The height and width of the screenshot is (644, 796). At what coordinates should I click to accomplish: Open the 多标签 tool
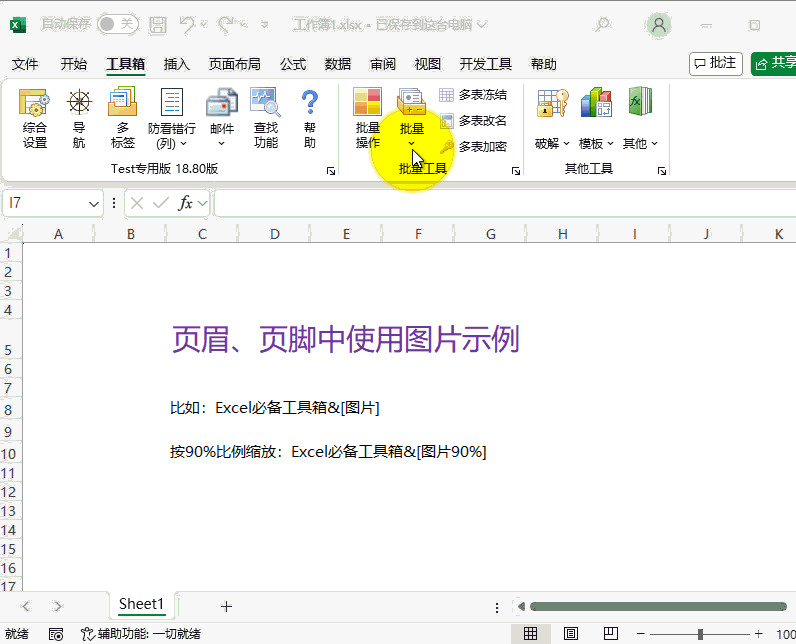(x=123, y=118)
